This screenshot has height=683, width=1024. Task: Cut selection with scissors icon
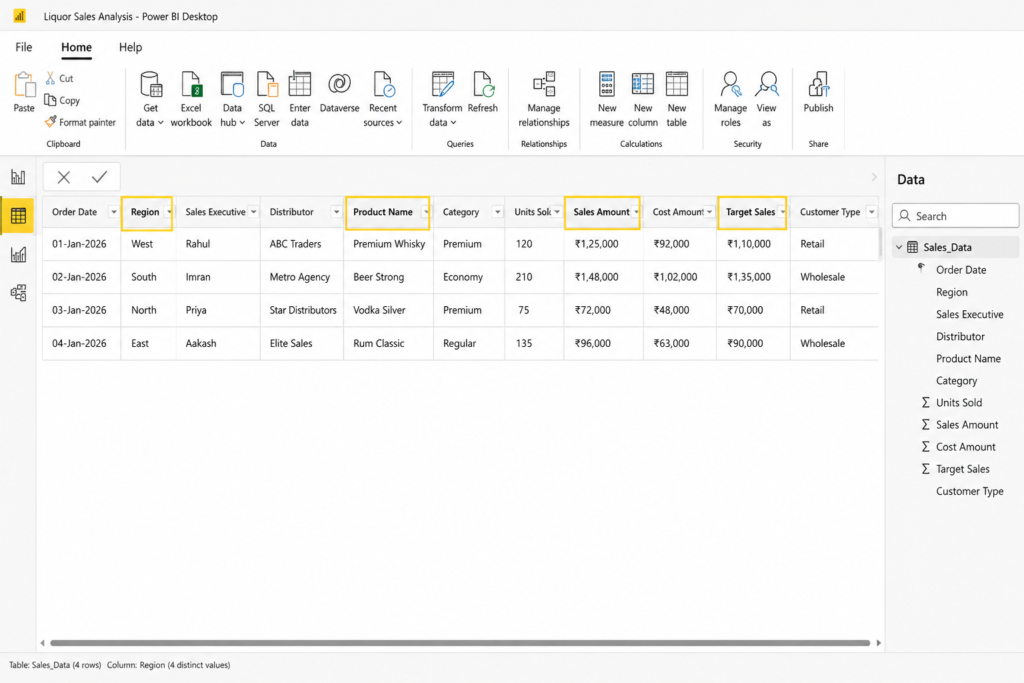pos(50,78)
